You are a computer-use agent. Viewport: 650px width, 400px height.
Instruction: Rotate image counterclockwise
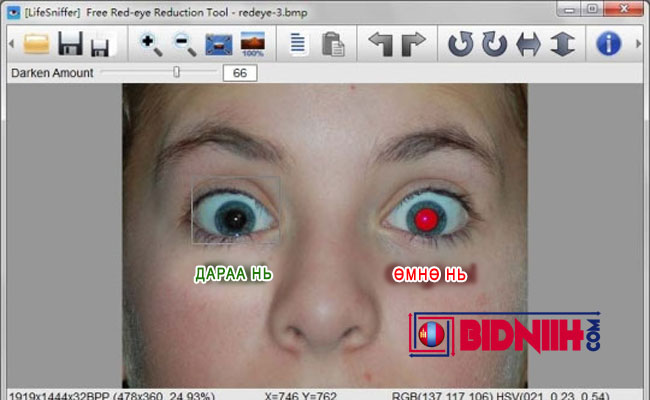pos(460,44)
